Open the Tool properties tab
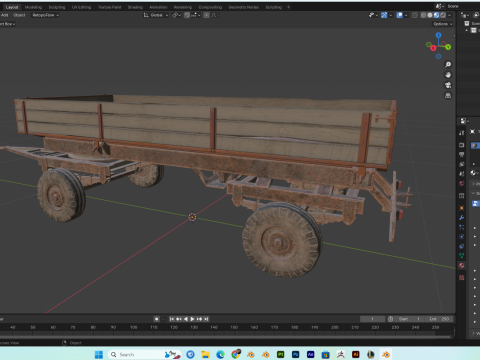Viewport: 480px width, 360px height. coord(462,133)
